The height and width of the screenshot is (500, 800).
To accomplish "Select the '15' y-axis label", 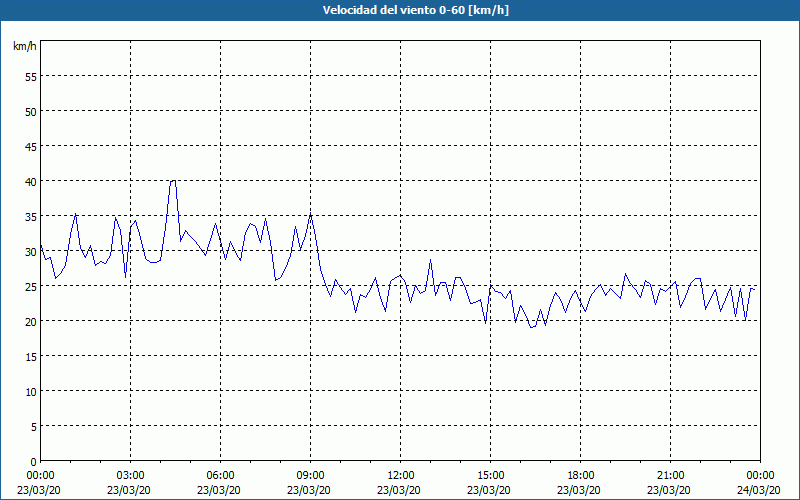I will [31, 356].
